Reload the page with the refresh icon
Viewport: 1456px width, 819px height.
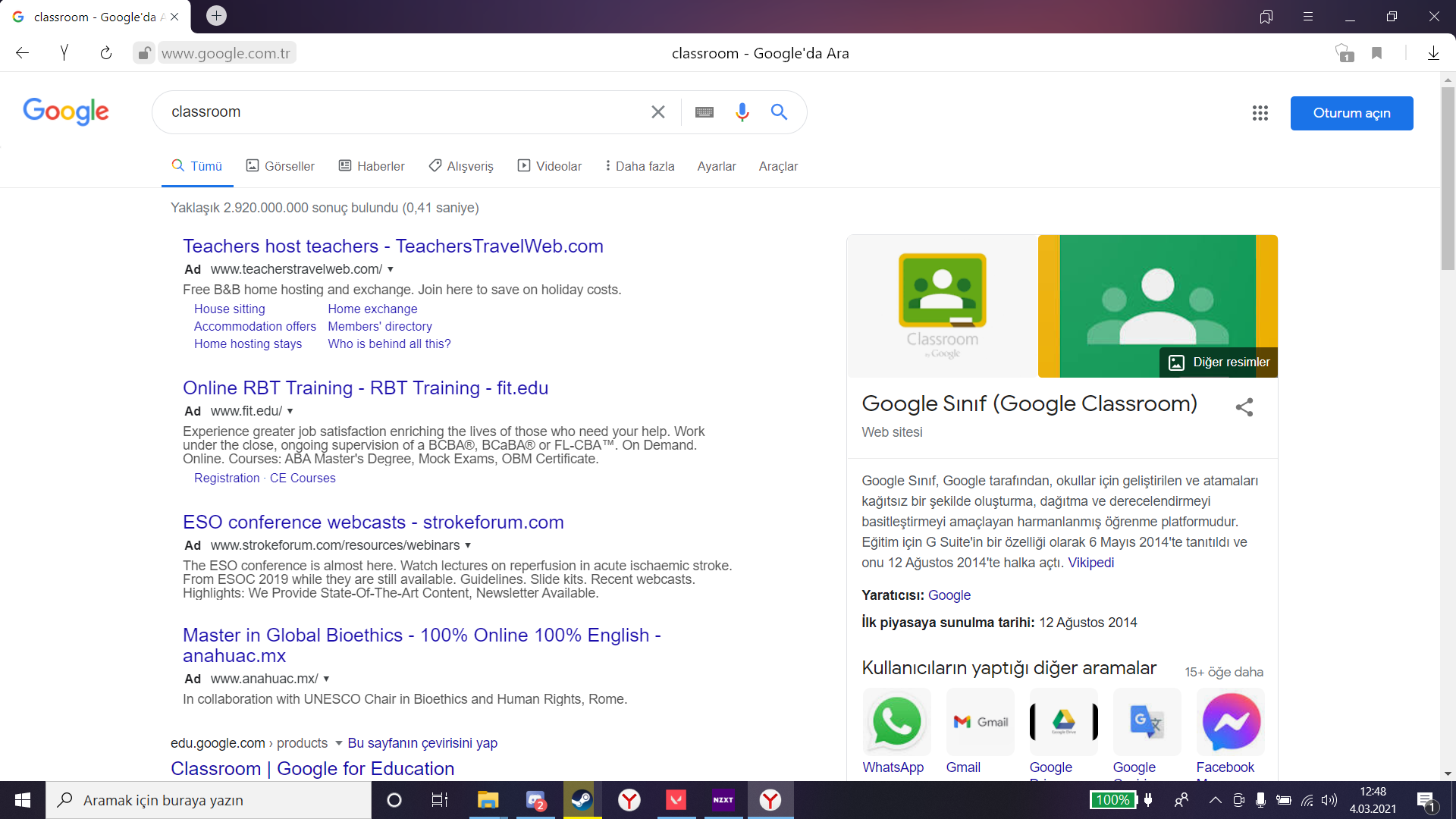coord(106,53)
